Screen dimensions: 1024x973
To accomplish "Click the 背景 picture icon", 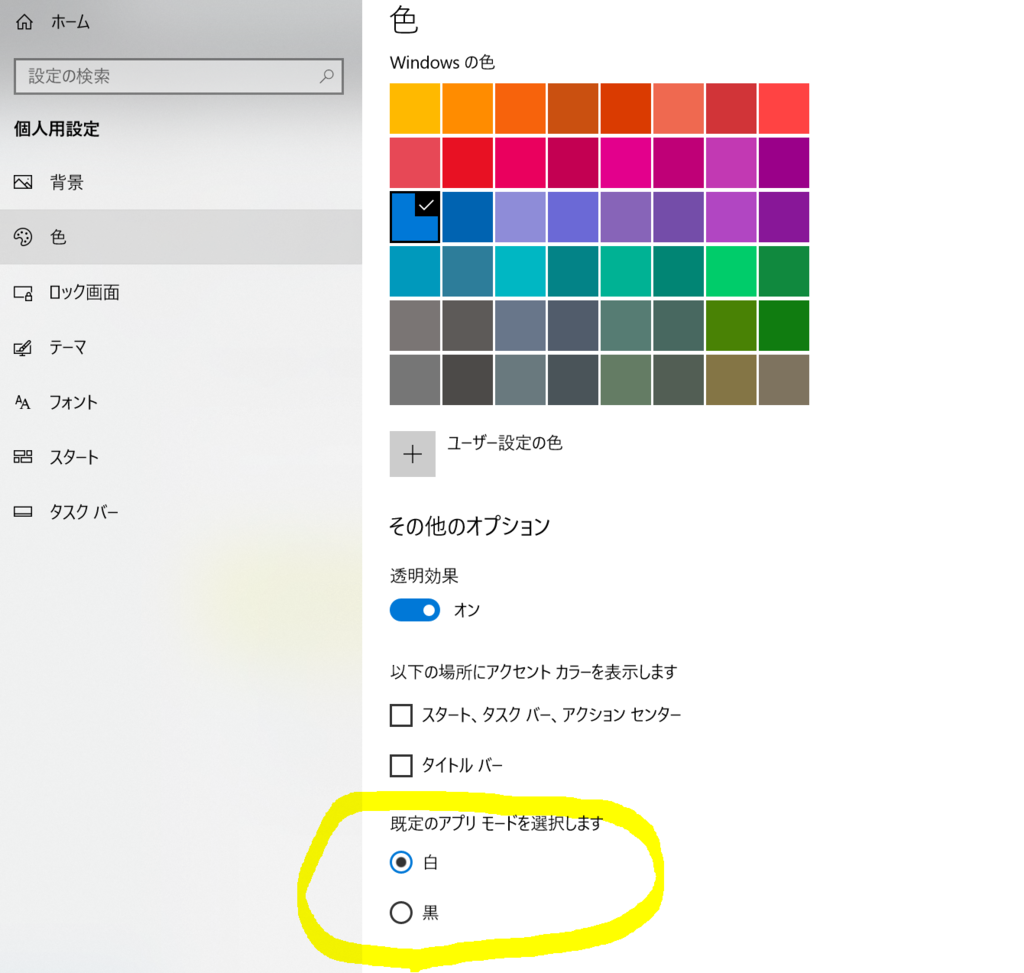I will click(23, 182).
